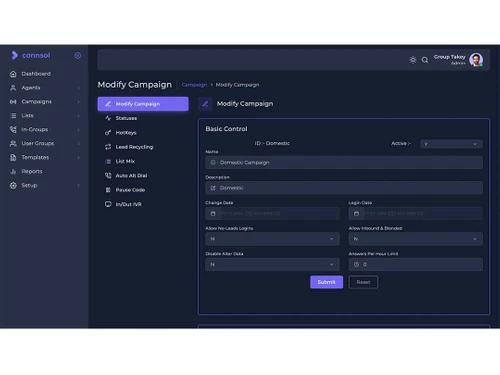Open Allow No-Leads Logins dropdown
The width and height of the screenshot is (500, 375).
coord(272,239)
